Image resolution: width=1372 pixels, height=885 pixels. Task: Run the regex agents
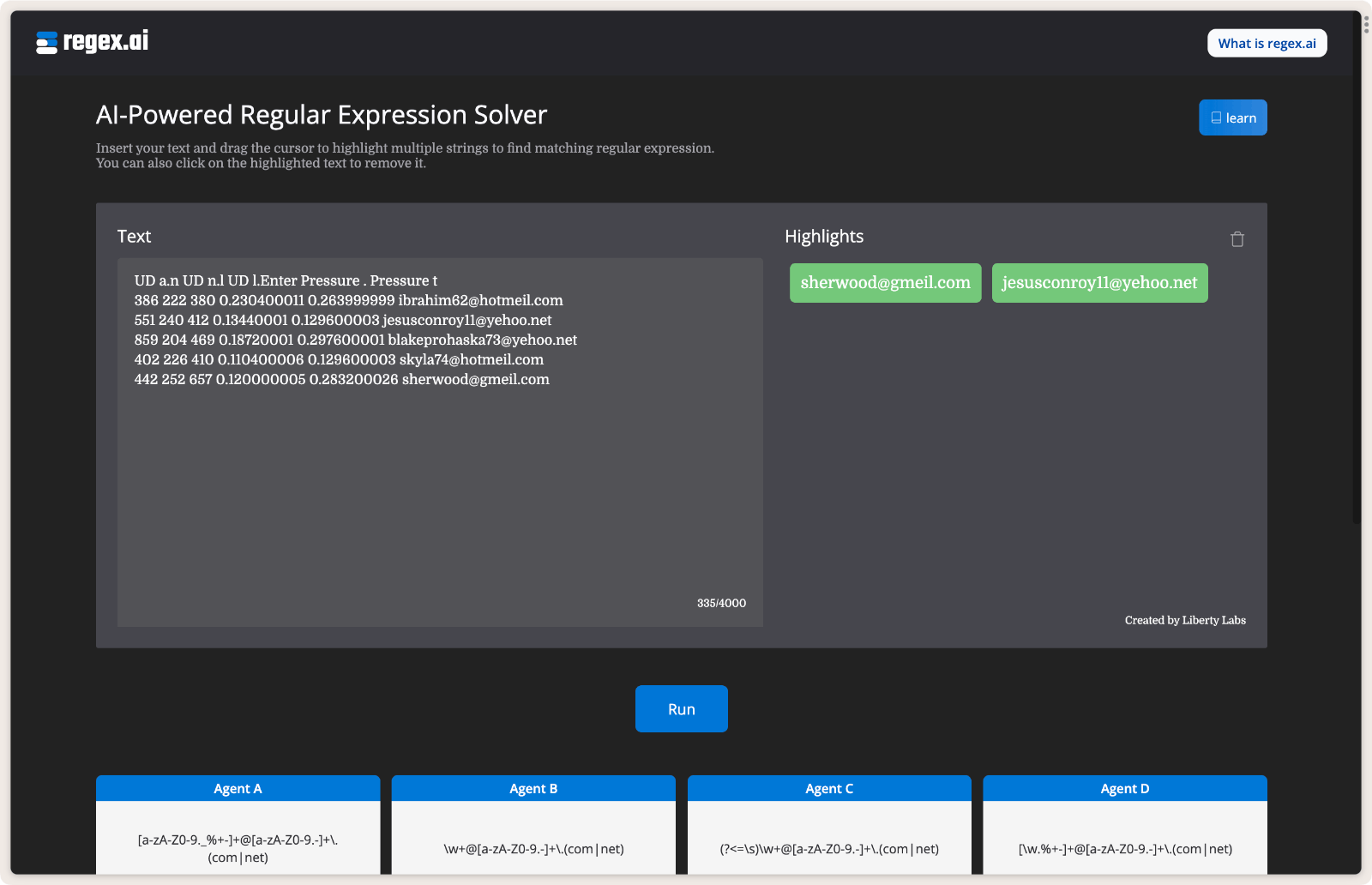click(681, 708)
